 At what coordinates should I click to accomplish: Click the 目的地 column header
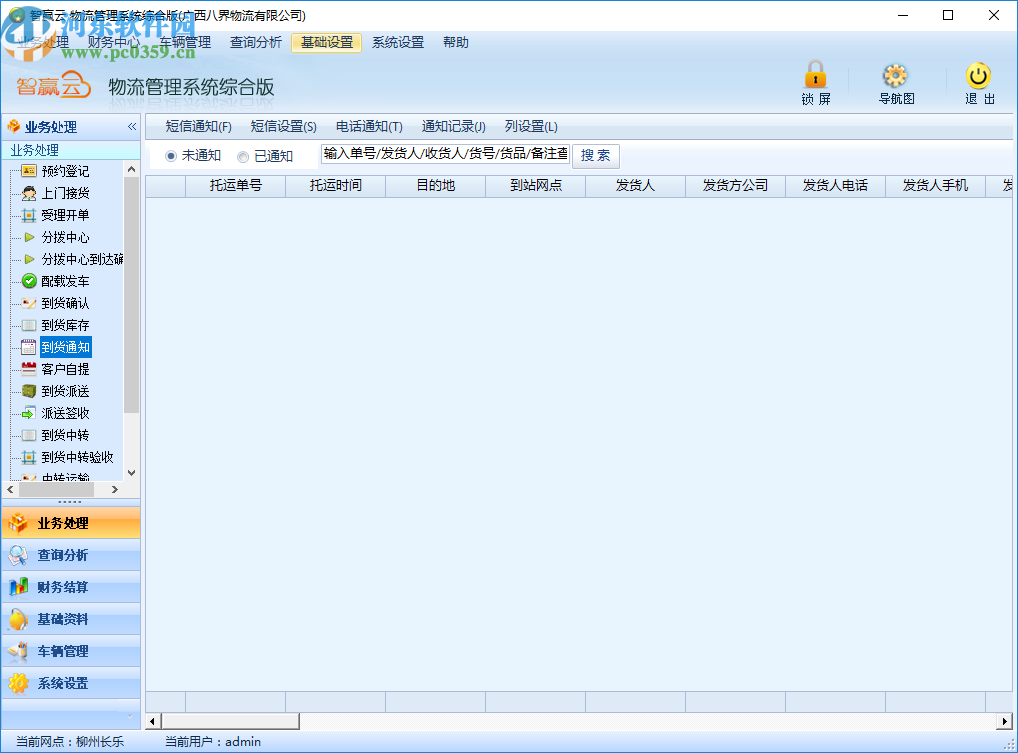coord(436,186)
